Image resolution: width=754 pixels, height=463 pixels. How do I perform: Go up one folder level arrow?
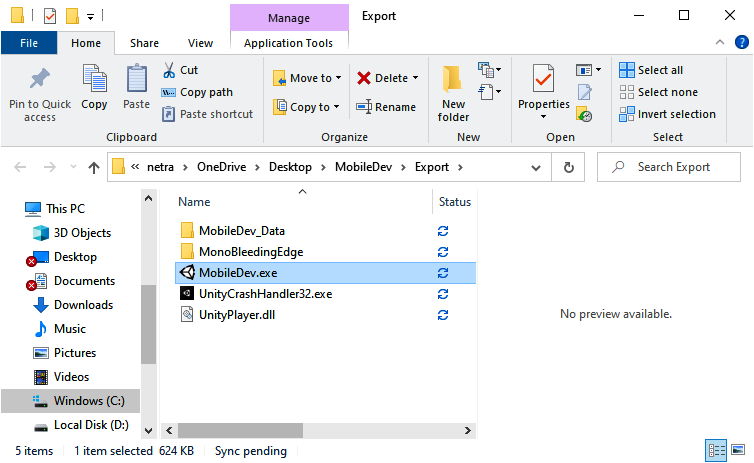[94, 167]
